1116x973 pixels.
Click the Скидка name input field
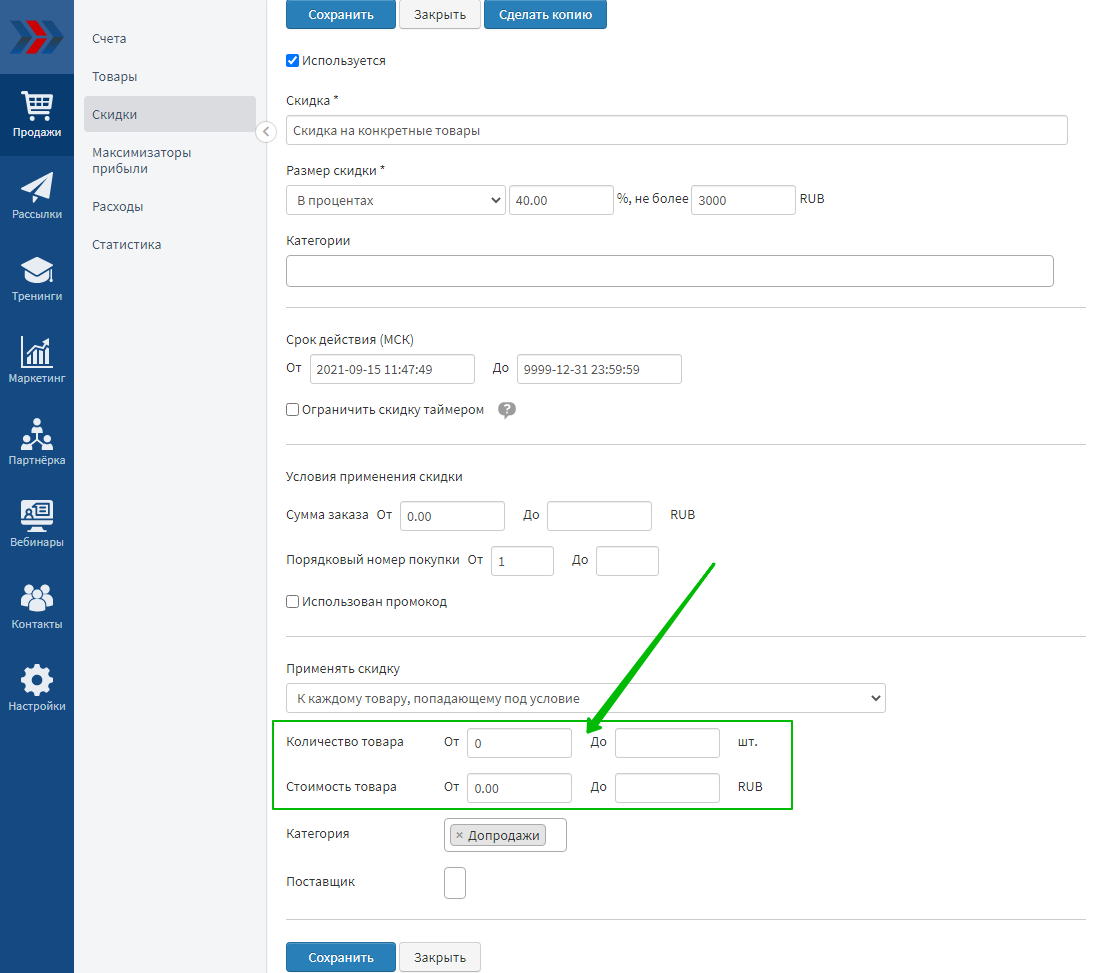pos(677,130)
